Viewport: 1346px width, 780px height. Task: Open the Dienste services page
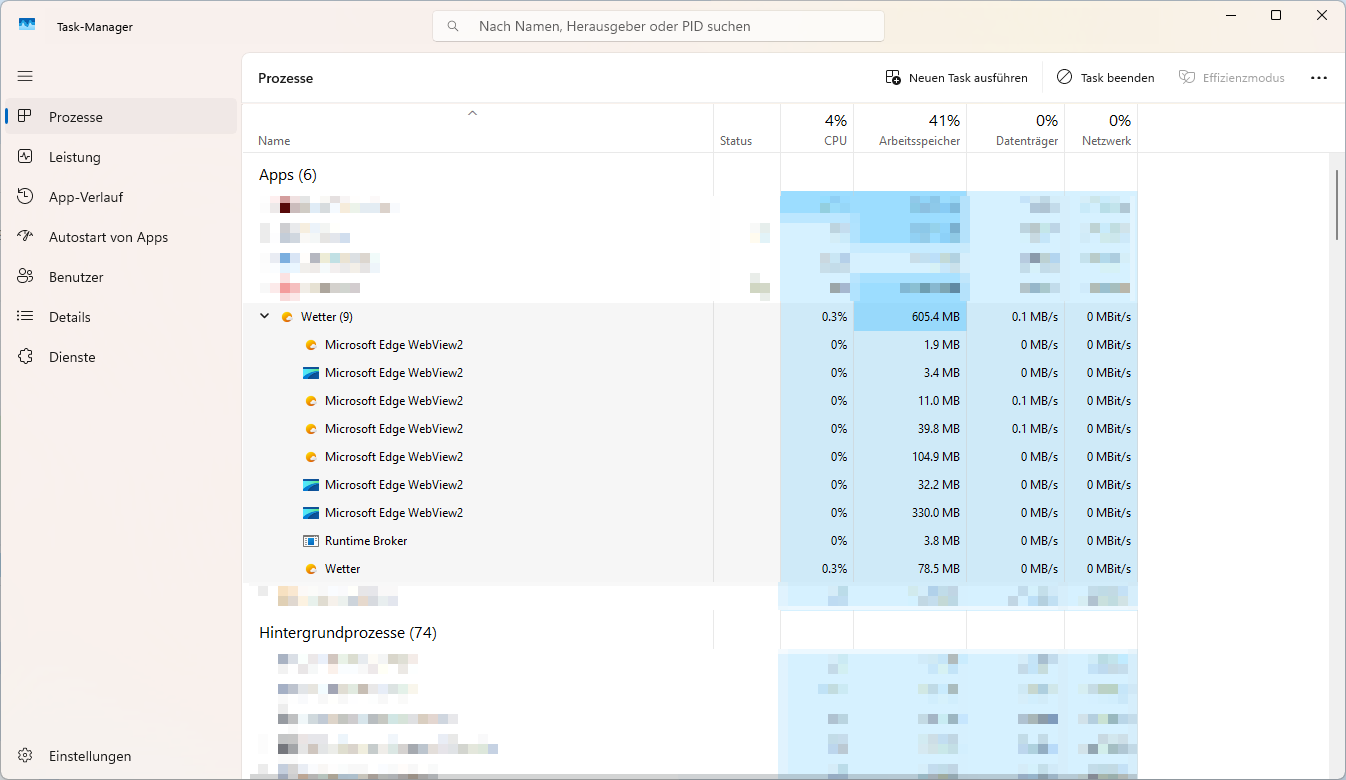click(x=121, y=357)
